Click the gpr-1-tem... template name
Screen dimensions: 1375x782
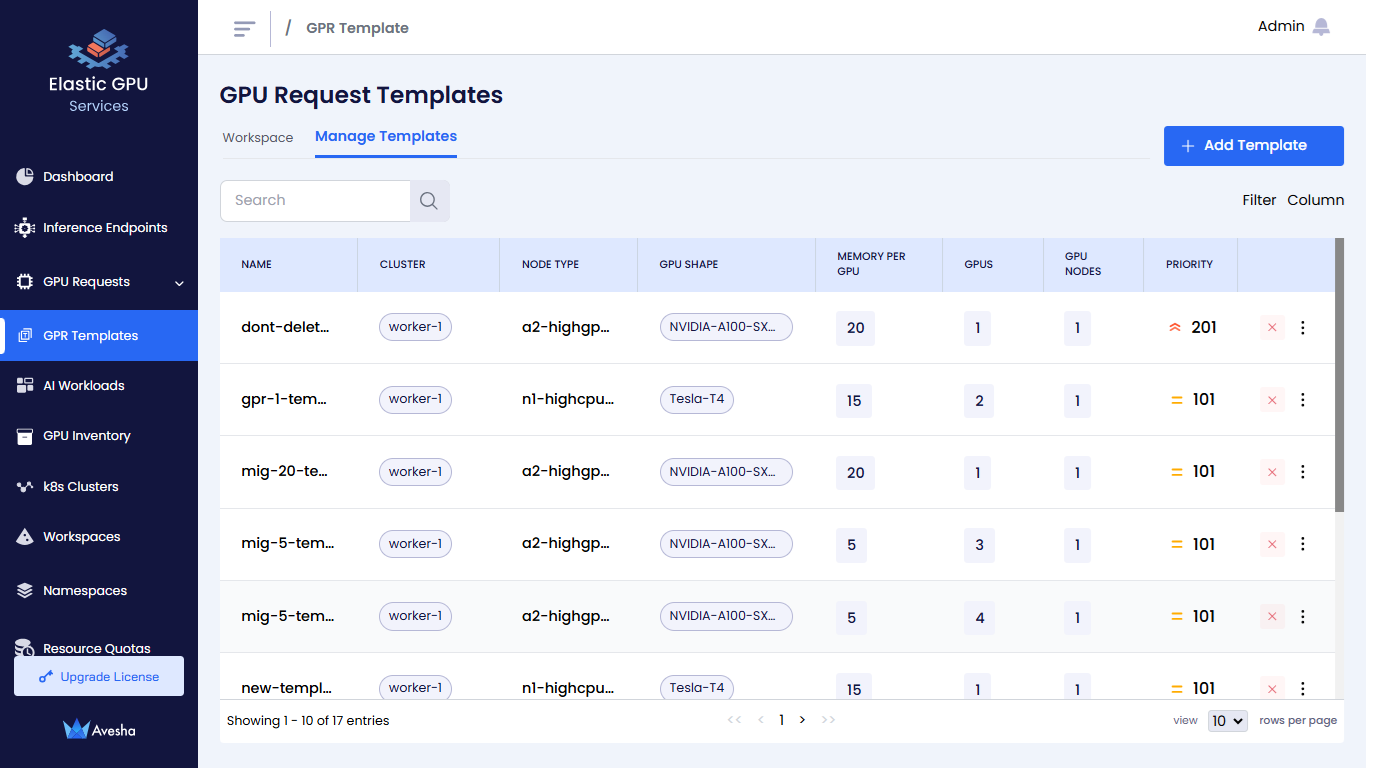(284, 400)
